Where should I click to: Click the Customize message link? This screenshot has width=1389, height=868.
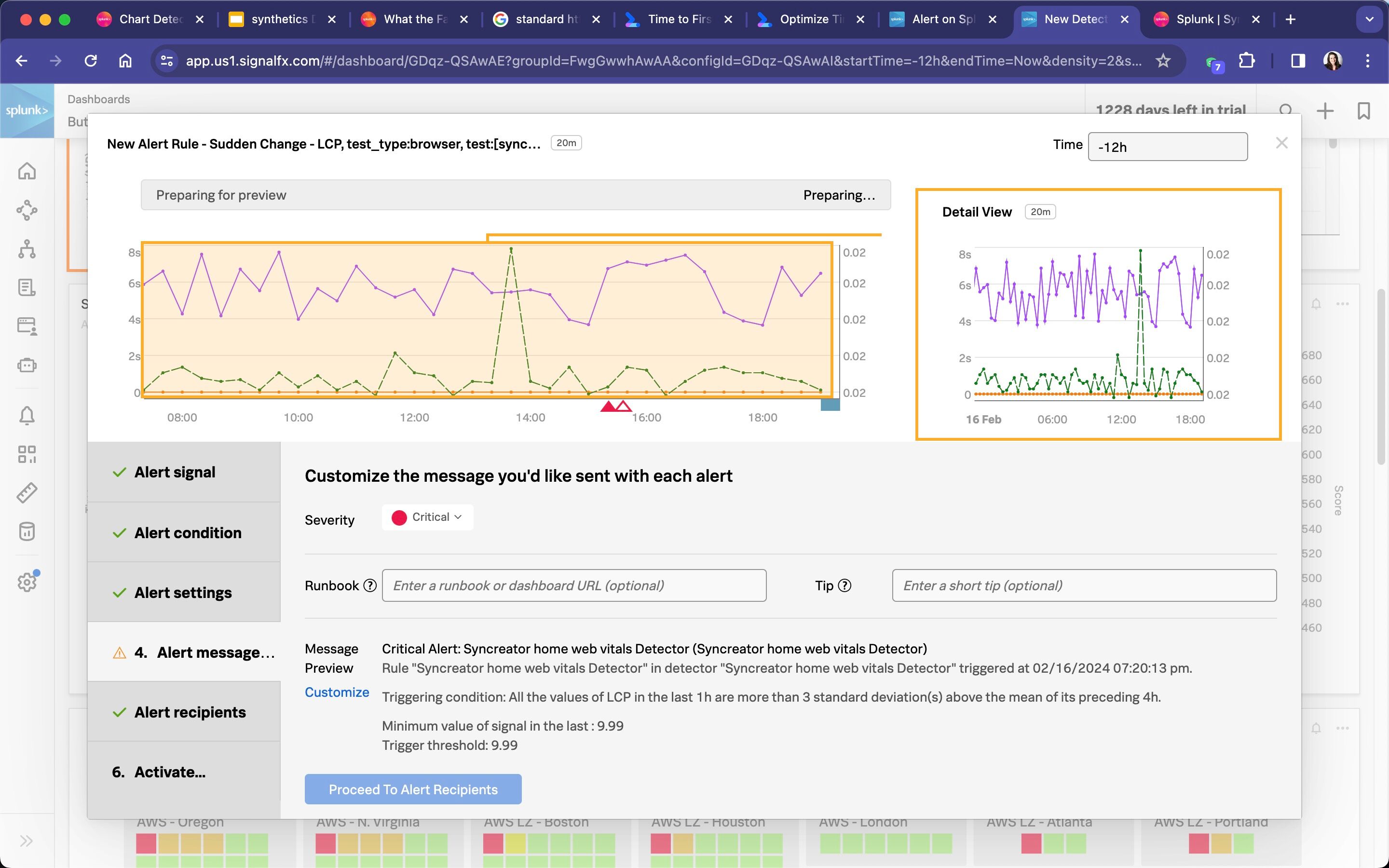click(x=337, y=692)
